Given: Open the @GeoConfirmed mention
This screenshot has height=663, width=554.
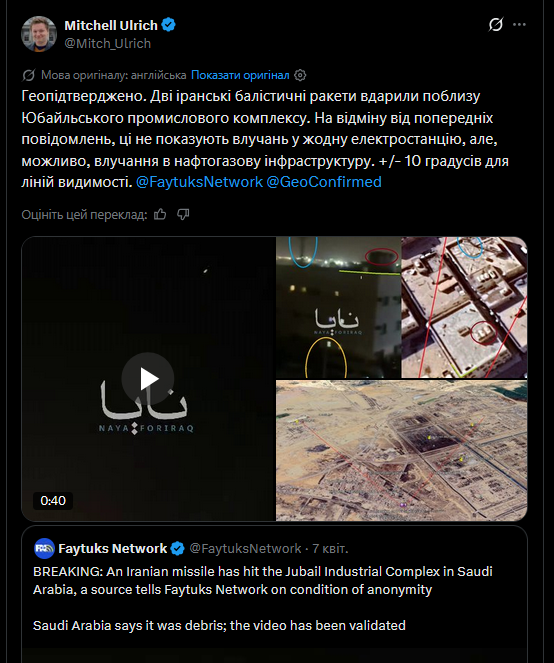Looking at the screenshot, I should point(324,182).
